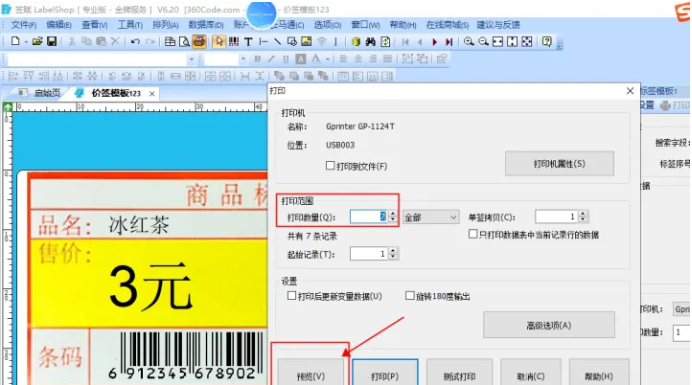This screenshot has height=385, width=692.
Task: Save the label with the floppy icon
Action: coord(52,42)
